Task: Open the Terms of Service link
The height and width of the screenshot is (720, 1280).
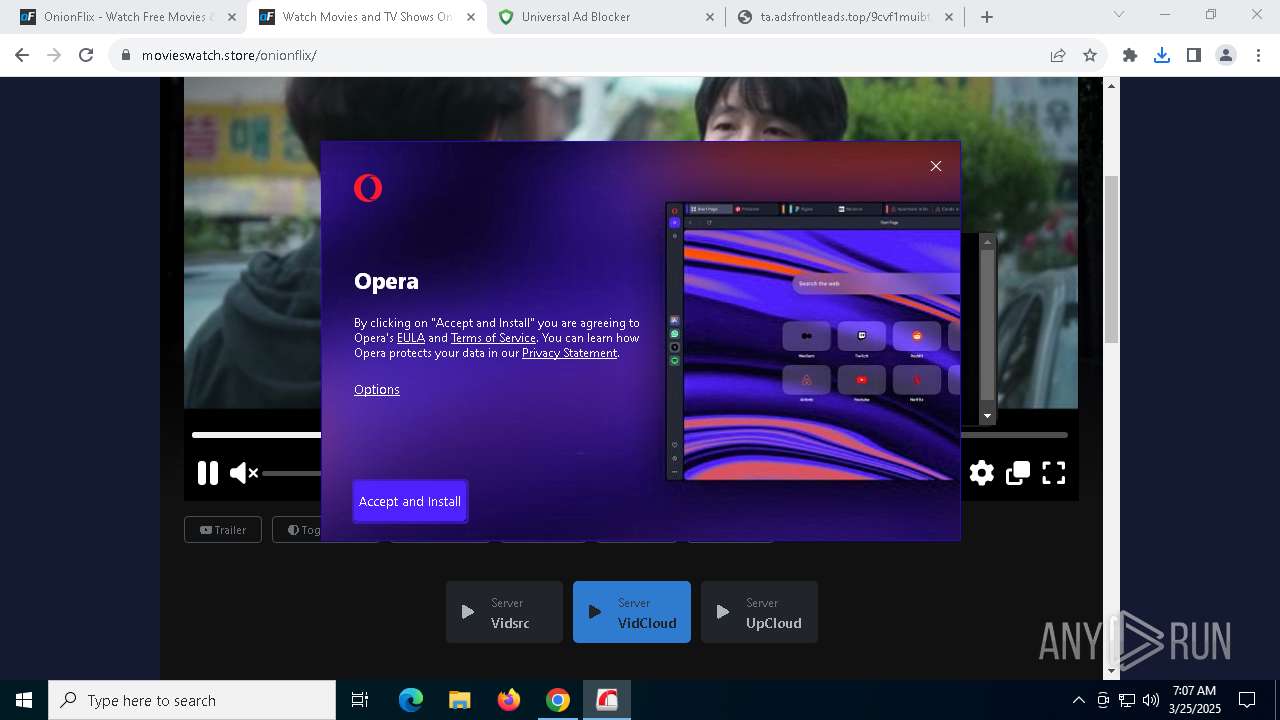Action: 493,338
